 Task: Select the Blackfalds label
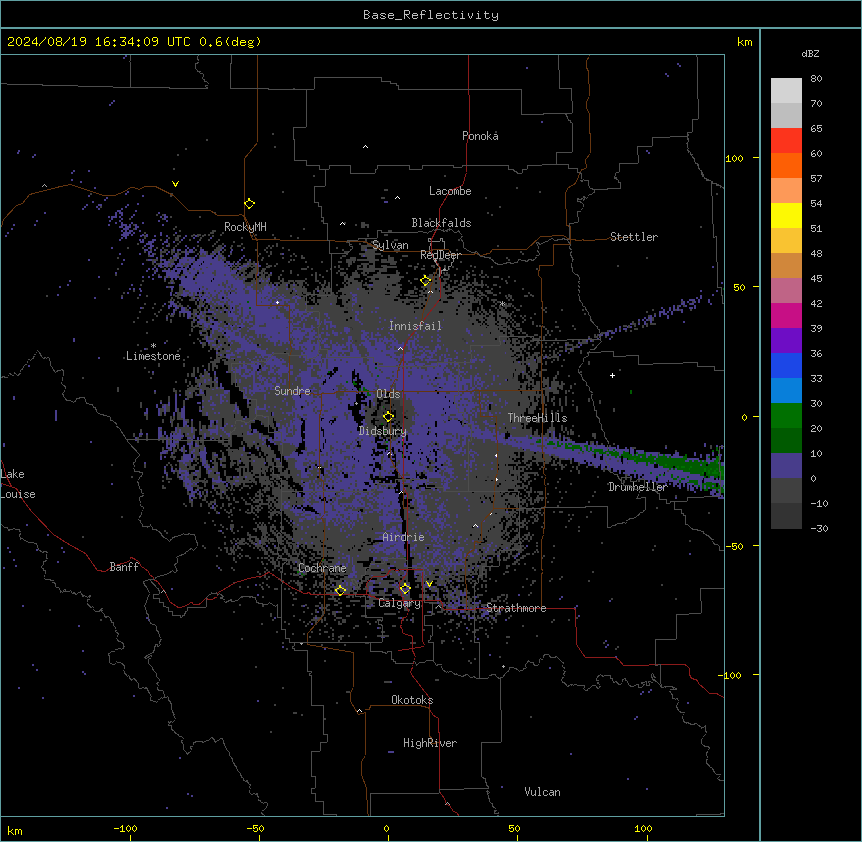coord(441,223)
